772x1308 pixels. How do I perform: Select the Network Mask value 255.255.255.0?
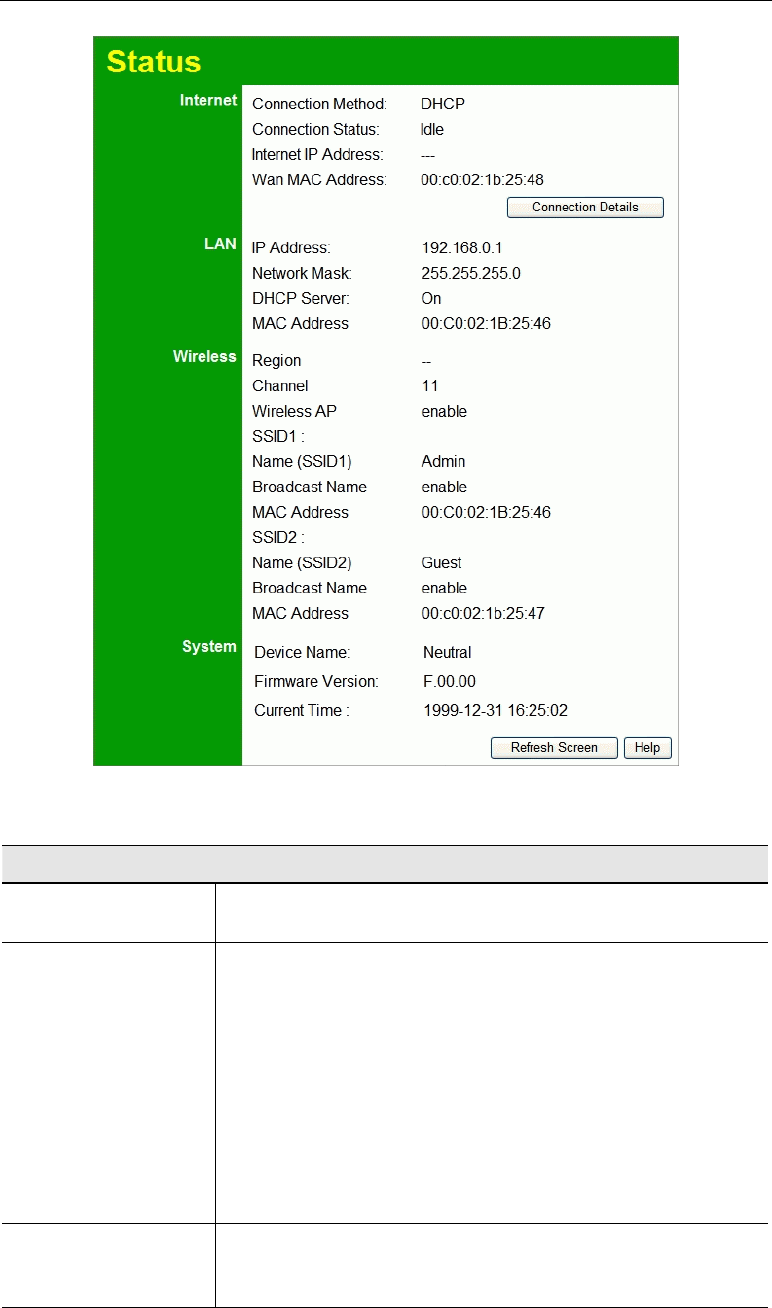pyautogui.click(x=471, y=273)
